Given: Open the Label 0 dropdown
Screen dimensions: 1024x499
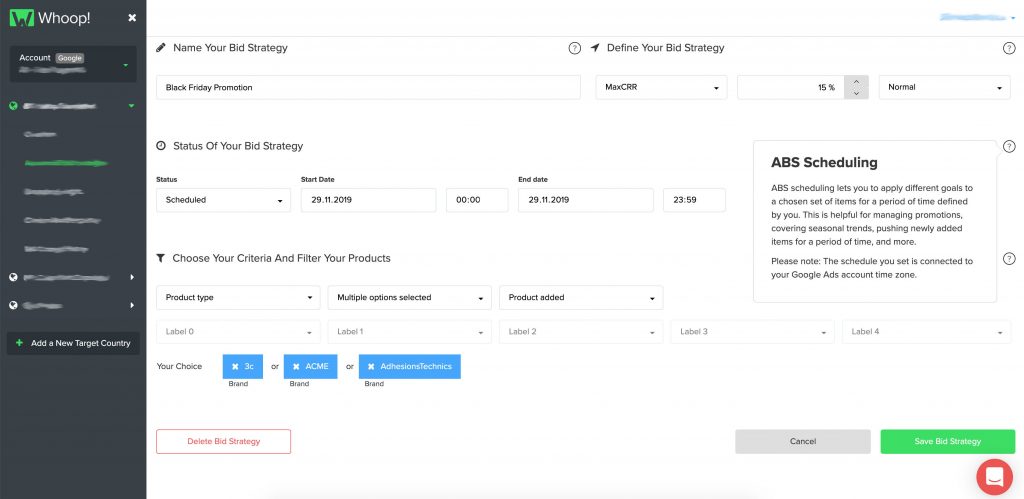Looking at the screenshot, I should point(238,332).
